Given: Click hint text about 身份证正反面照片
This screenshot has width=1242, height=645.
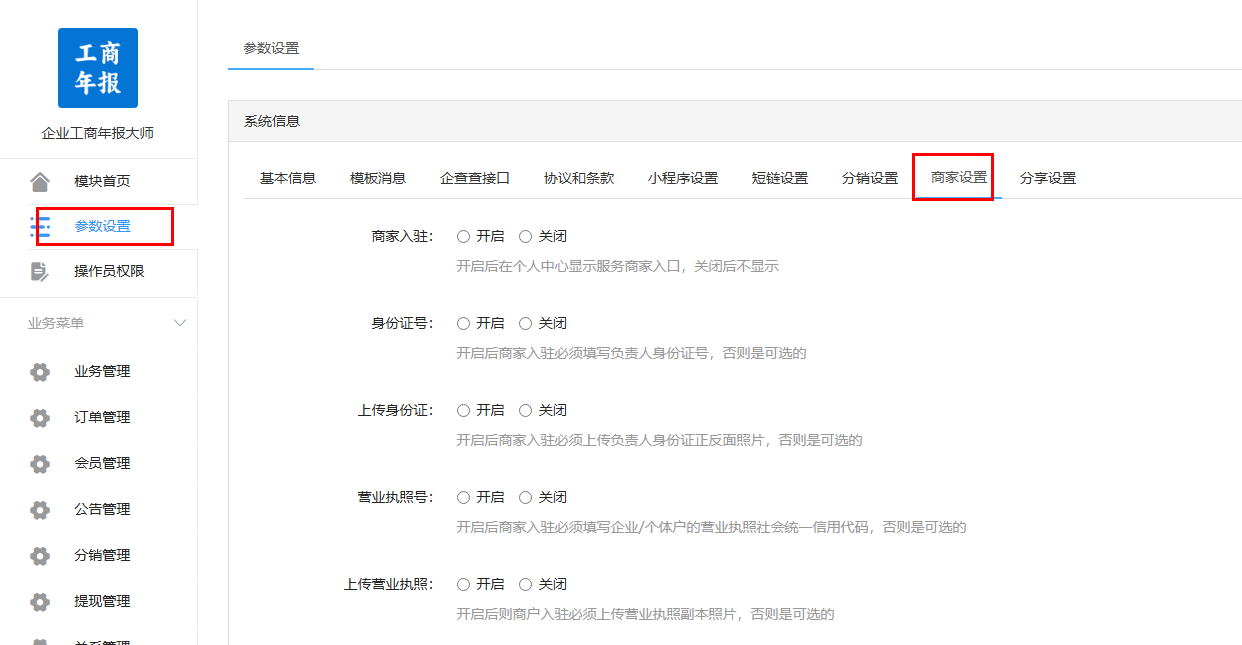Looking at the screenshot, I should point(659,441).
